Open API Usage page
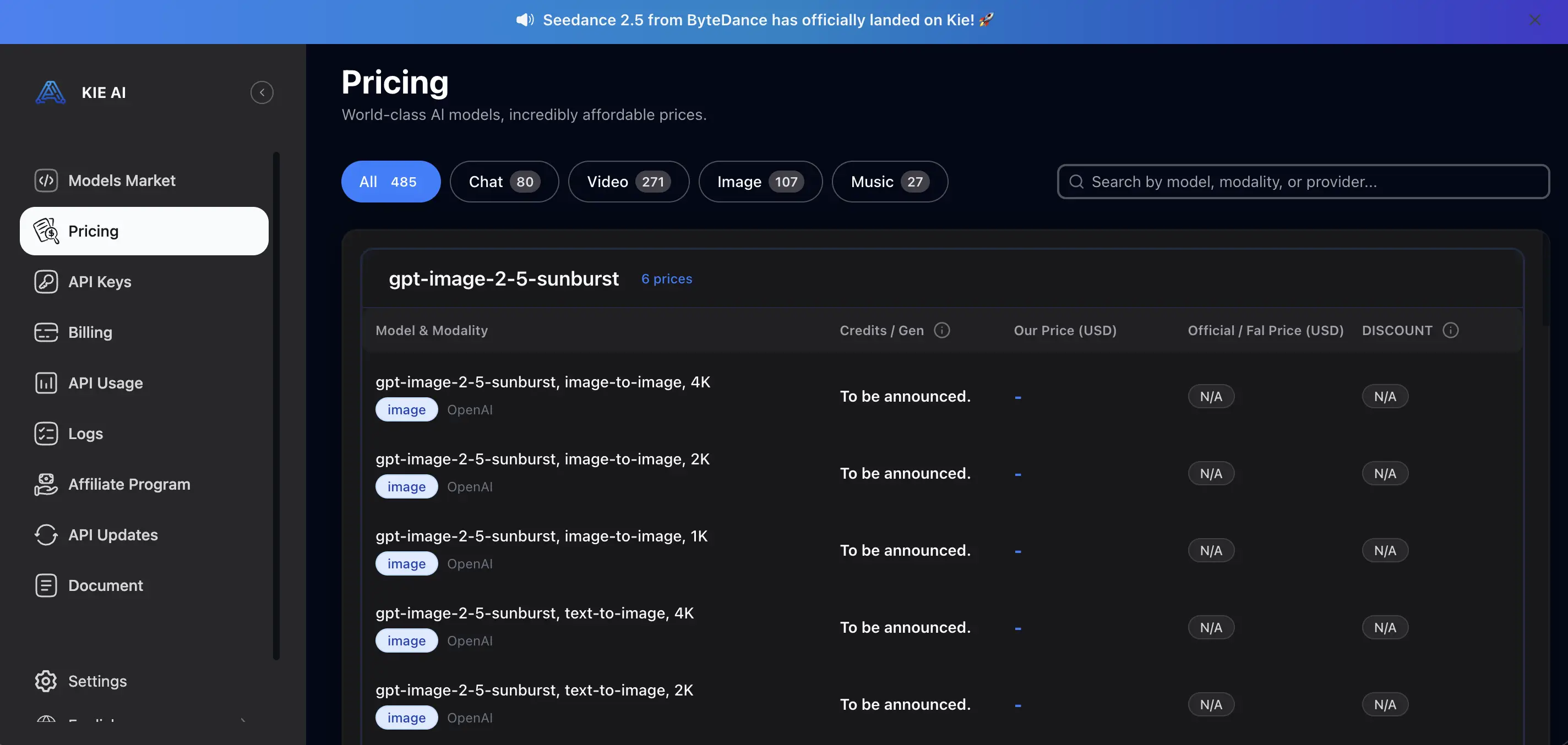Viewport: 1568px width, 745px height. click(x=144, y=382)
